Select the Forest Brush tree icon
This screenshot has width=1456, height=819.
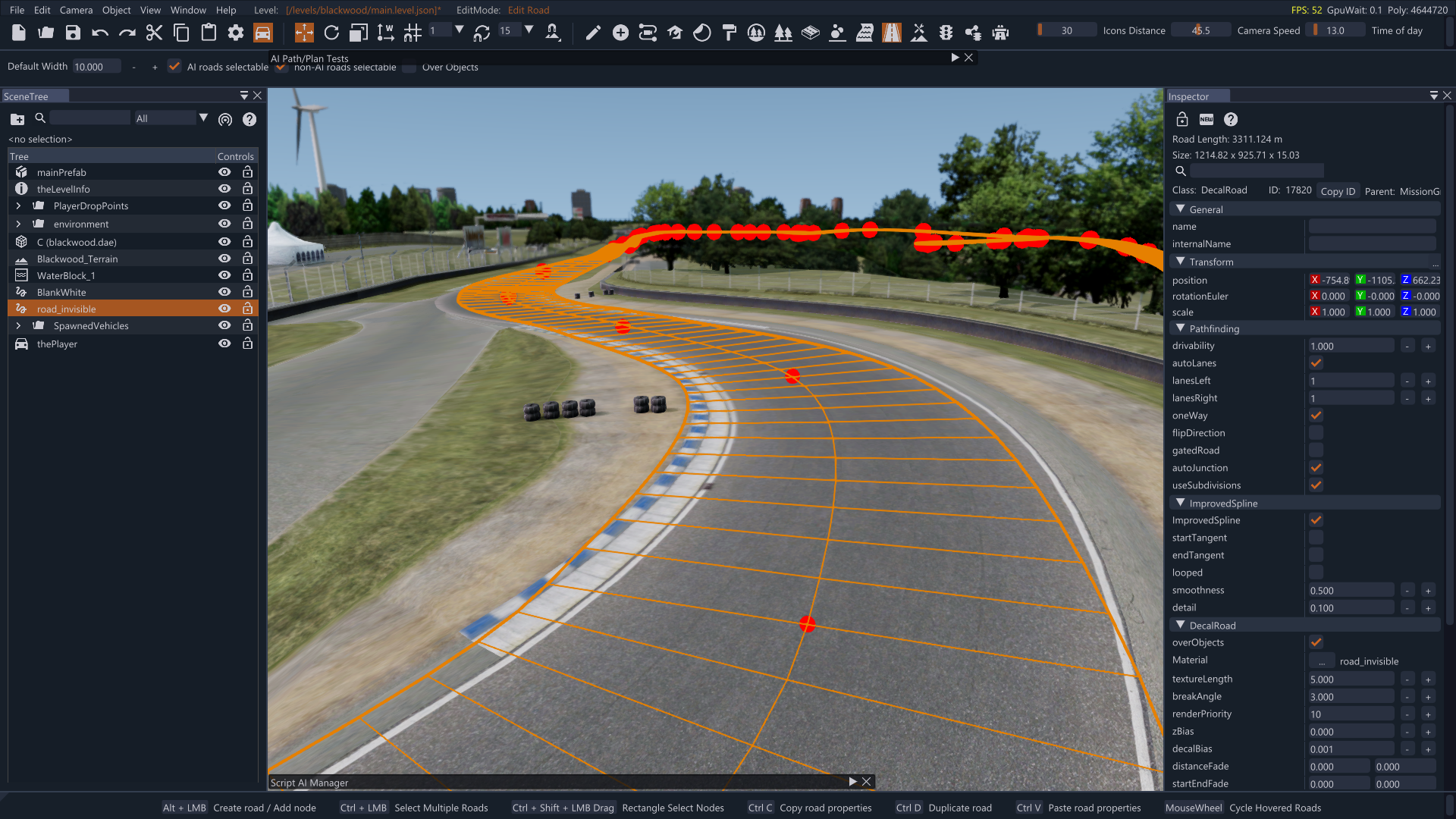point(783,32)
